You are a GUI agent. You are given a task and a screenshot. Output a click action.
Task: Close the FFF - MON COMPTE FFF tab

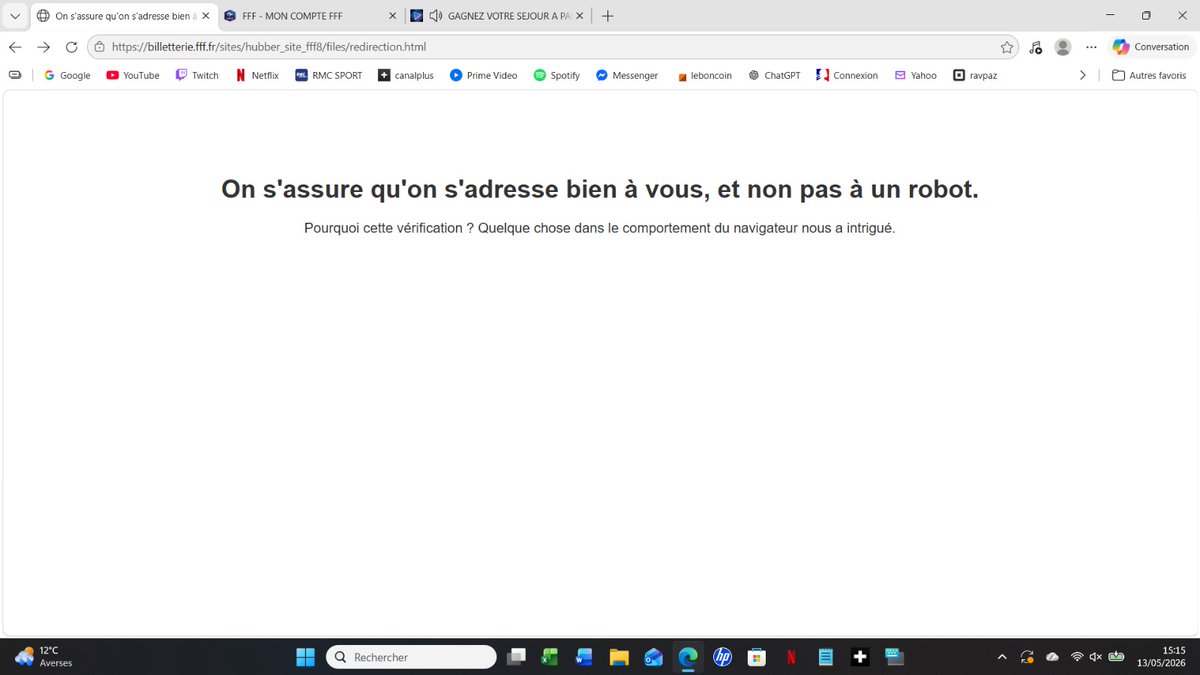(x=393, y=16)
